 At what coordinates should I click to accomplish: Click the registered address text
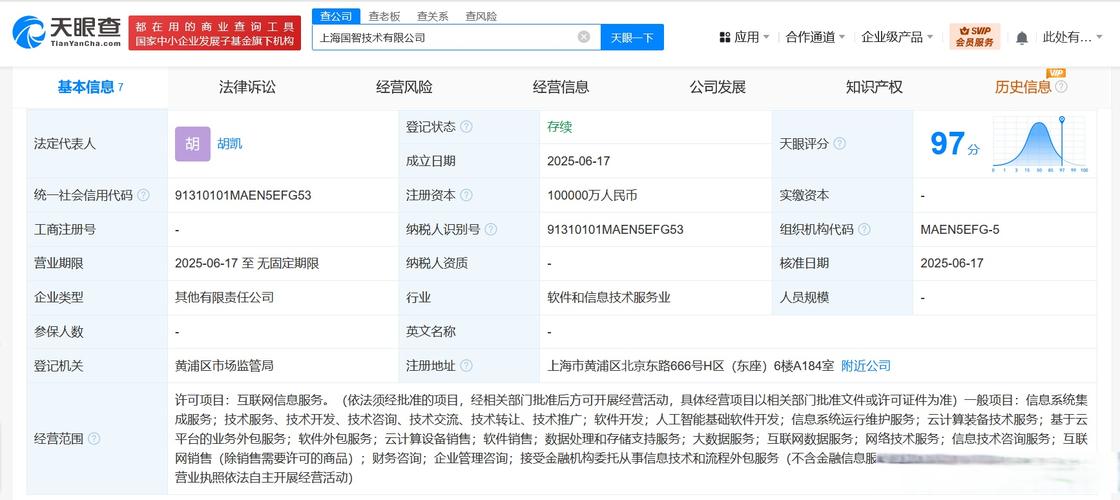pos(690,366)
